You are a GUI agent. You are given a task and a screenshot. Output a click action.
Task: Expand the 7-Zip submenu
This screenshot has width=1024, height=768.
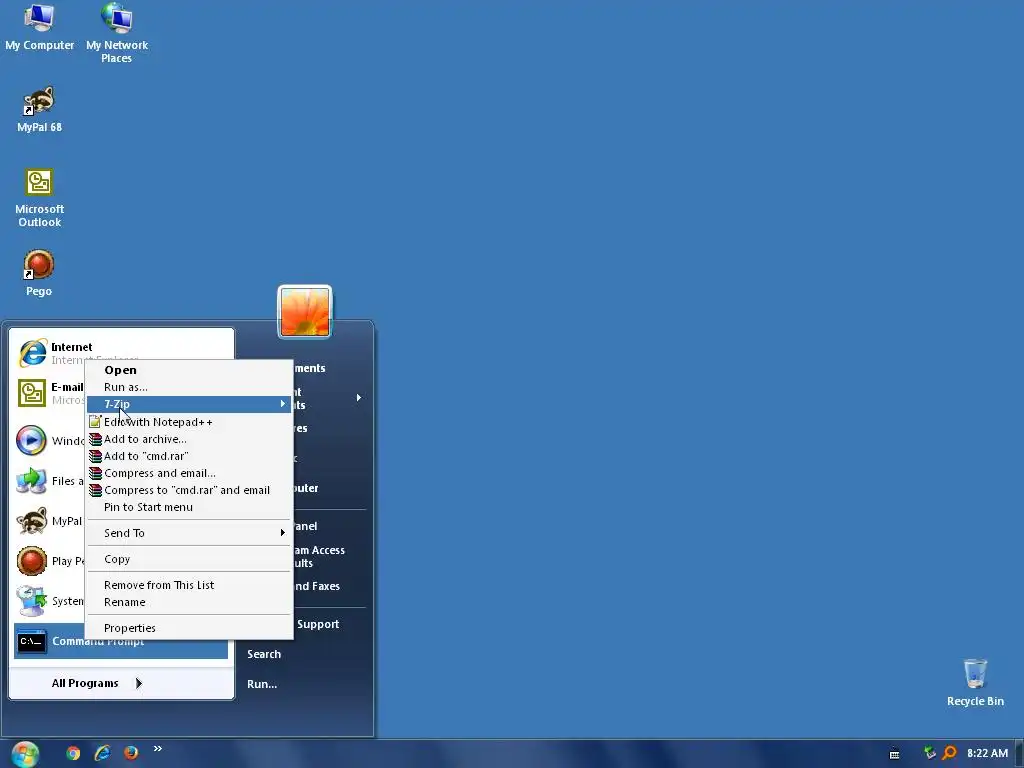189,404
